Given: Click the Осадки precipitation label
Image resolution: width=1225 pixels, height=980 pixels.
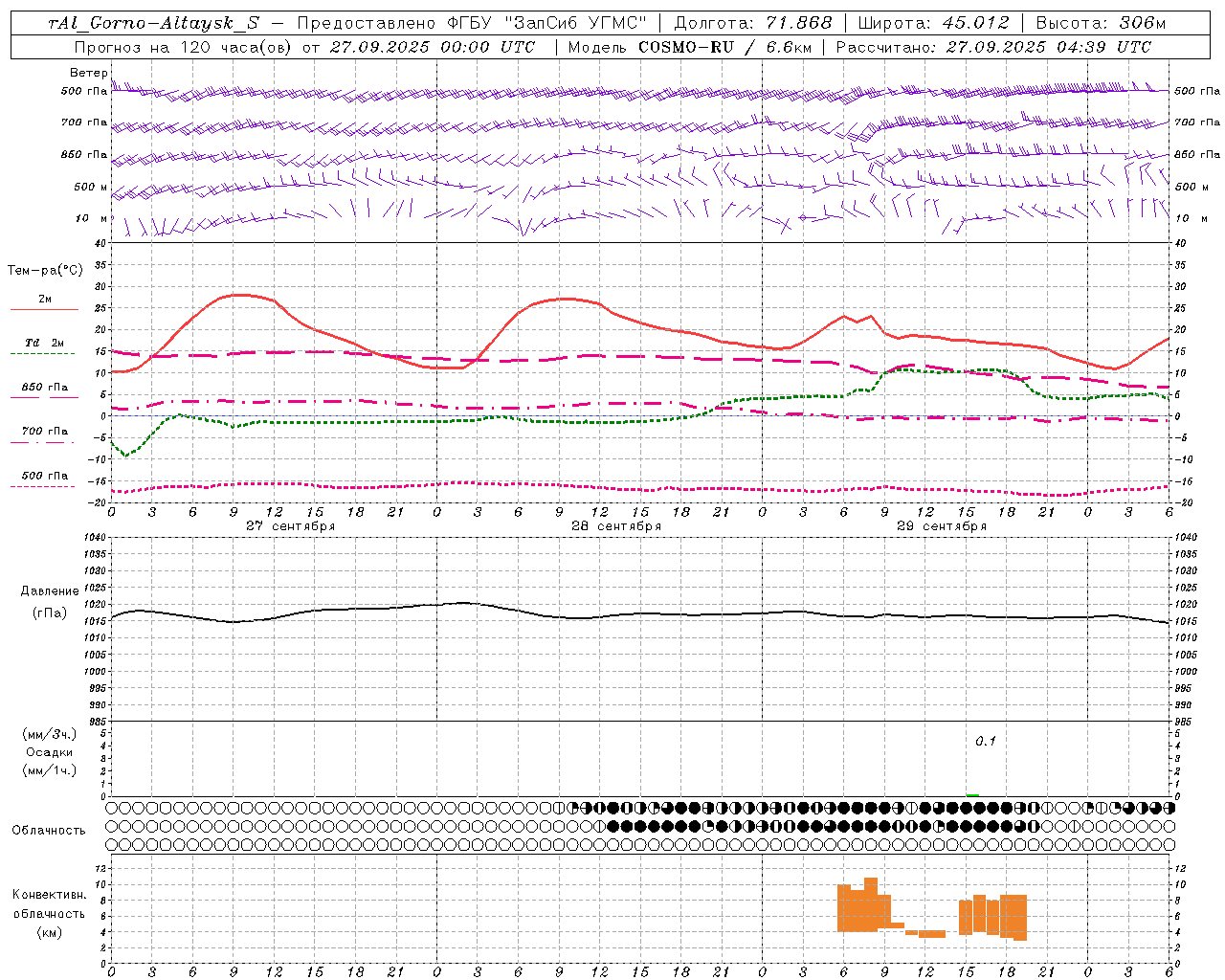Looking at the screenshot, I should point(50,752).
